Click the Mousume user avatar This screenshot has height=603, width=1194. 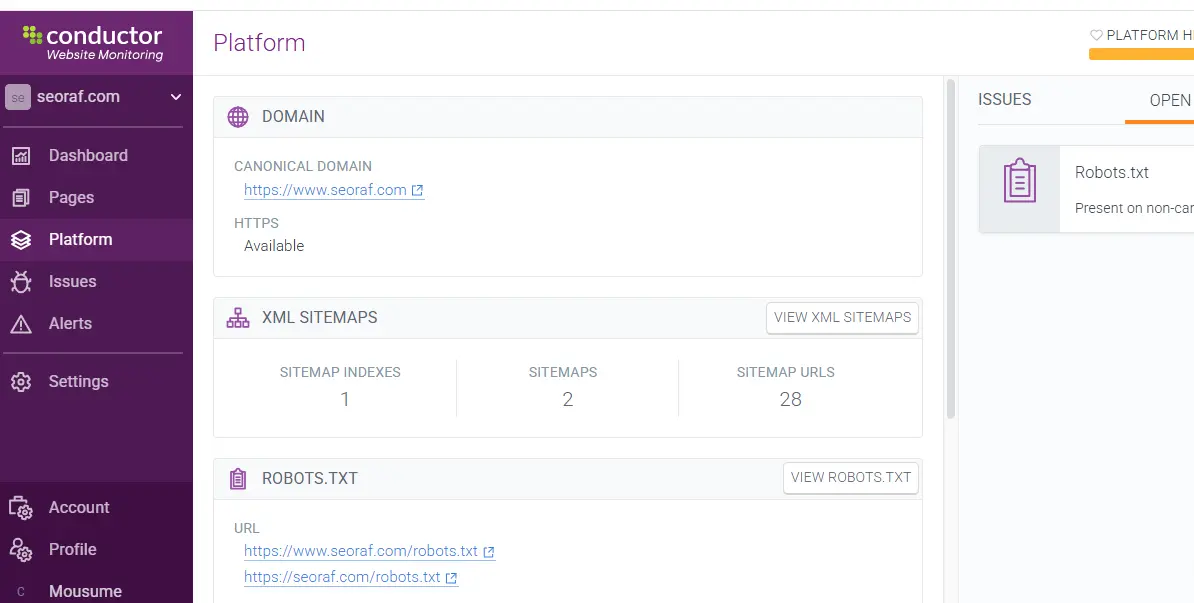coord(21,592)
